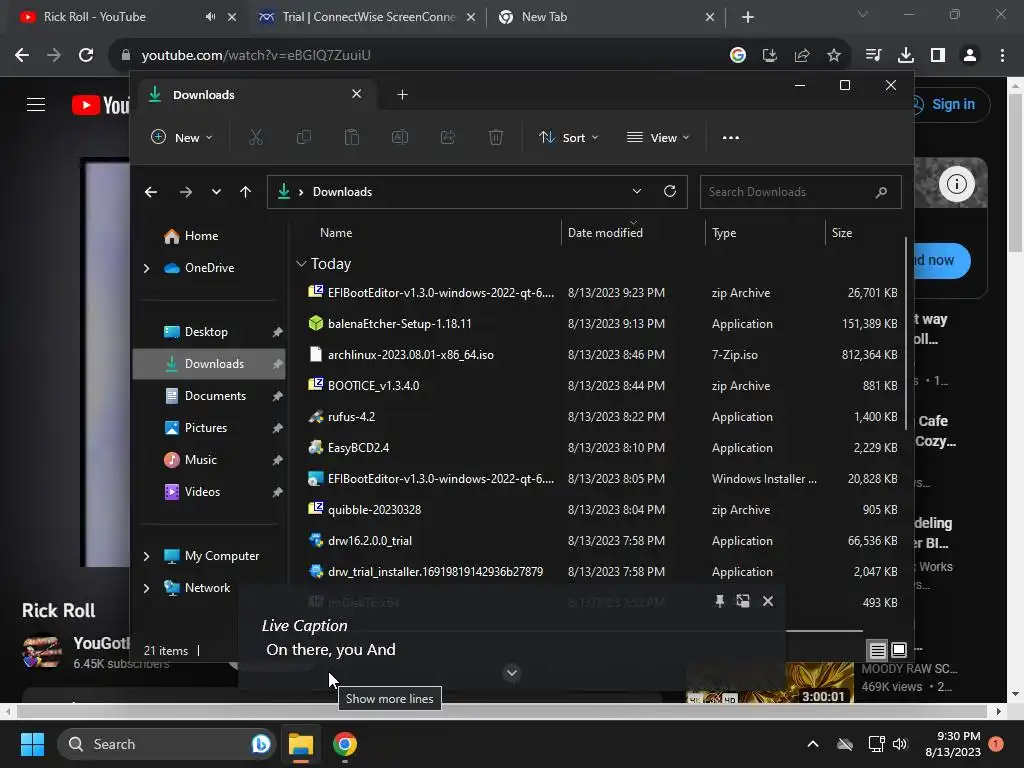Open the Windows Start button

point(32,744)
